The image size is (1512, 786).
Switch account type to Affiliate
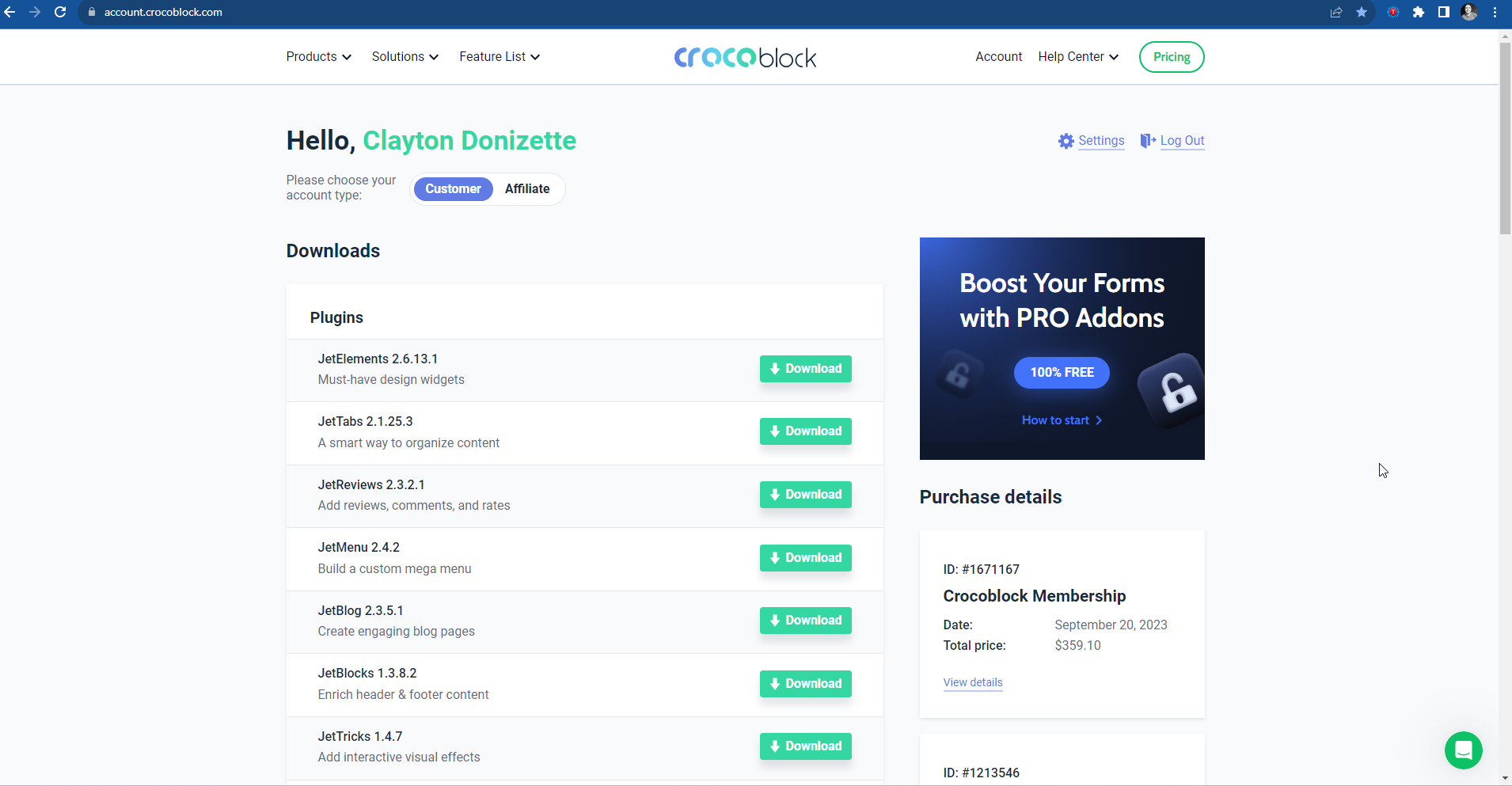pyautogui.click(x=526, y=189)
